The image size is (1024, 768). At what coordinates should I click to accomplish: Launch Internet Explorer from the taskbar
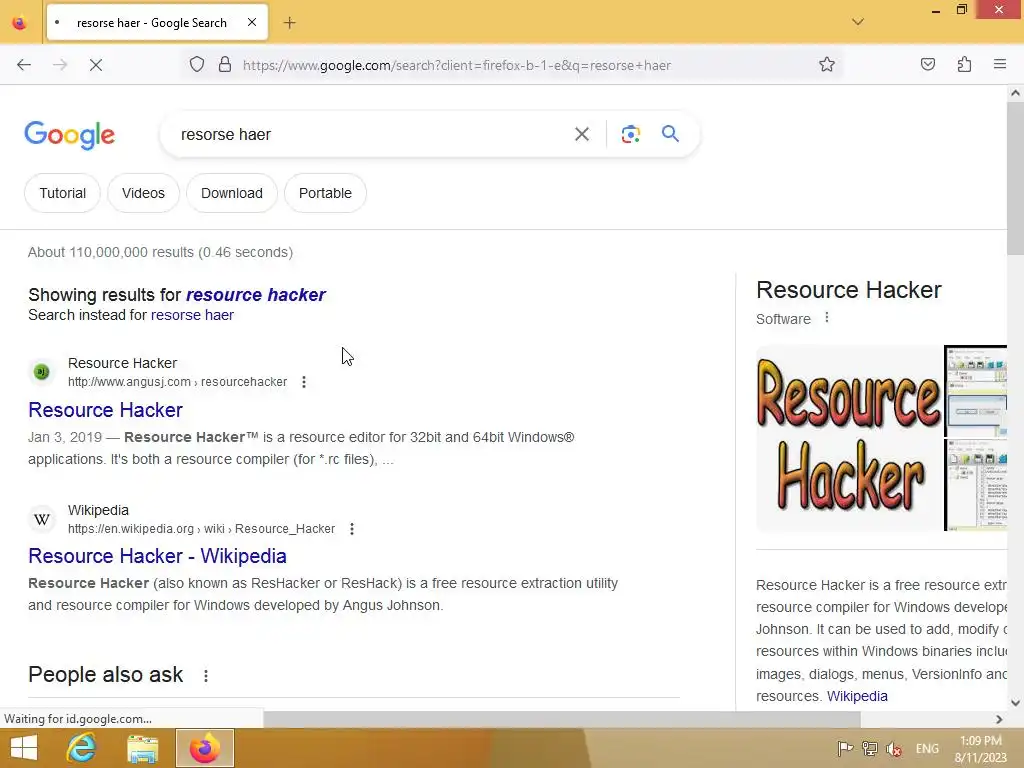[82, 748]
